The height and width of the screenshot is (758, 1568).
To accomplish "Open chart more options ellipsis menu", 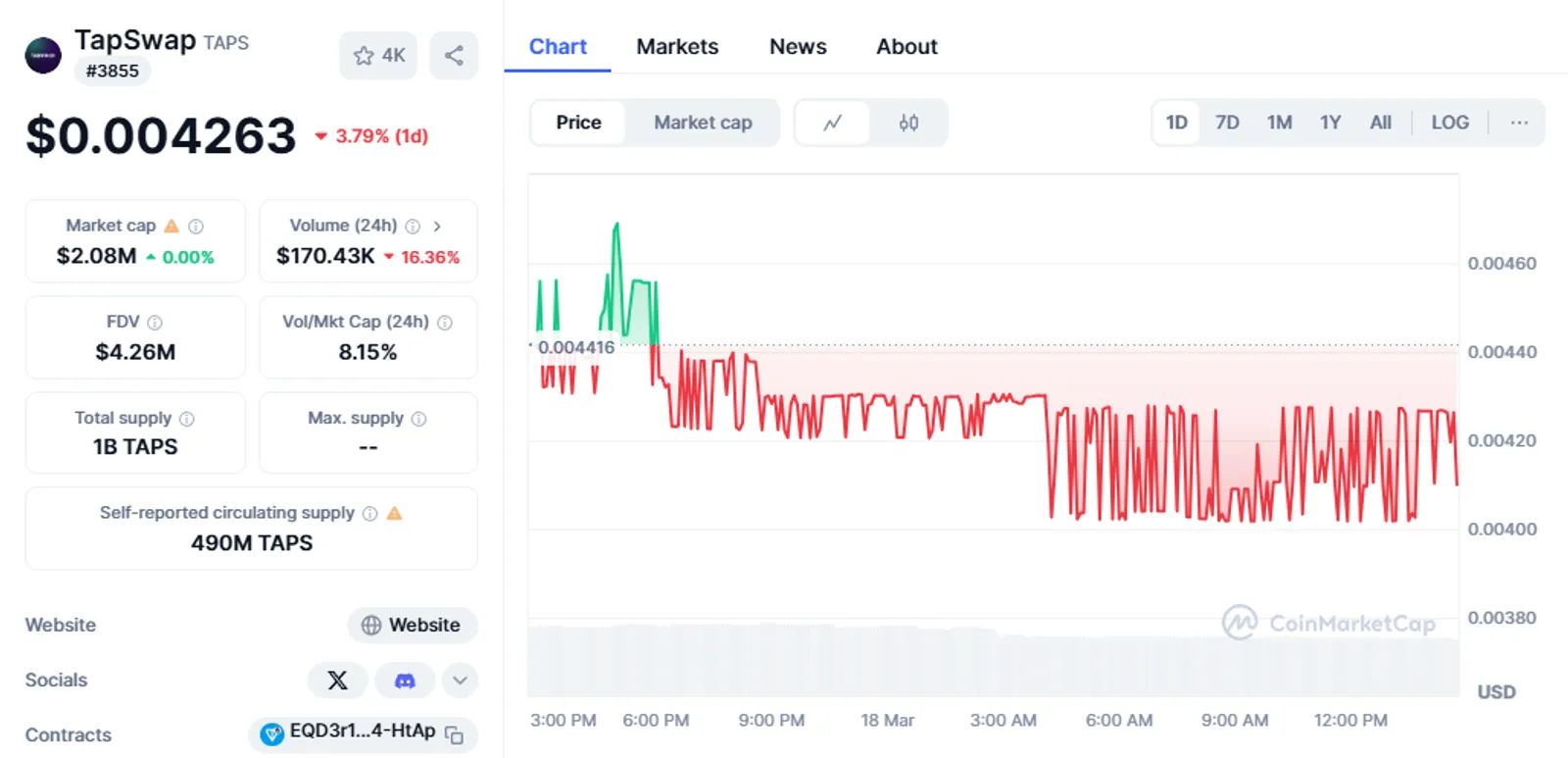I will pos(1519,123).
